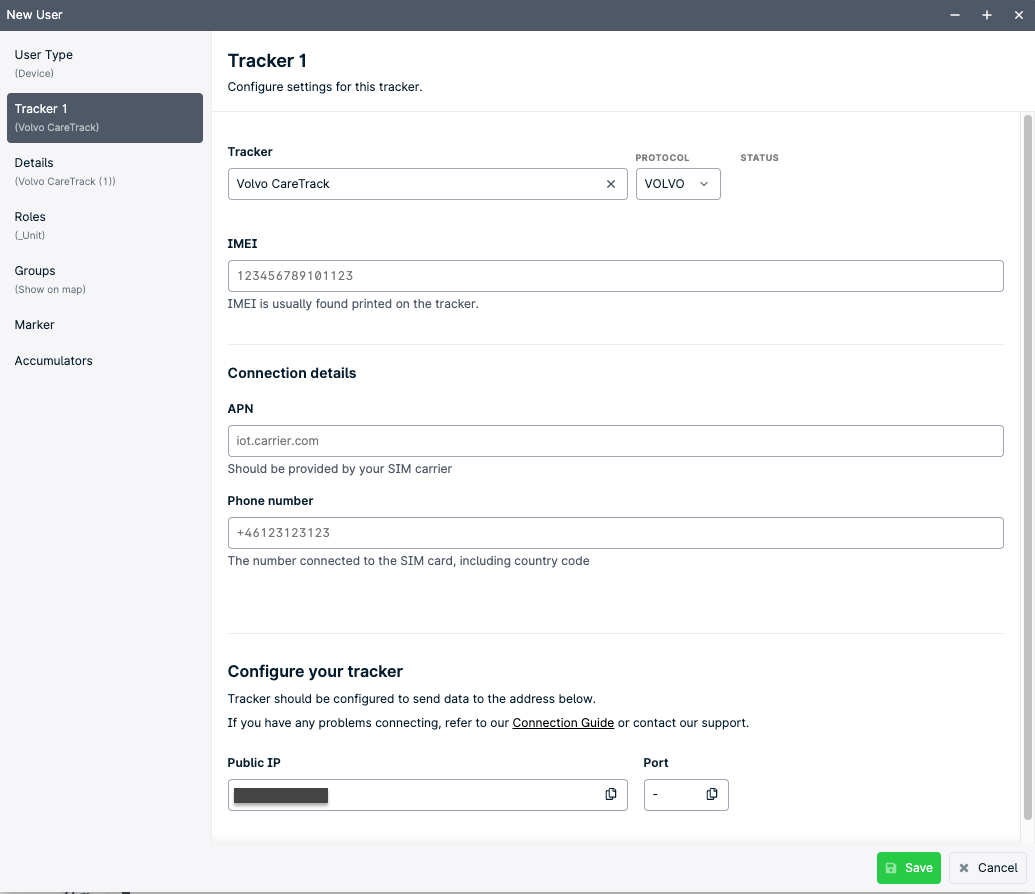This screenshot has width=1035, height=894.
Task: Clear the Tracker field with the X icon
Action: tap(611, 184)
